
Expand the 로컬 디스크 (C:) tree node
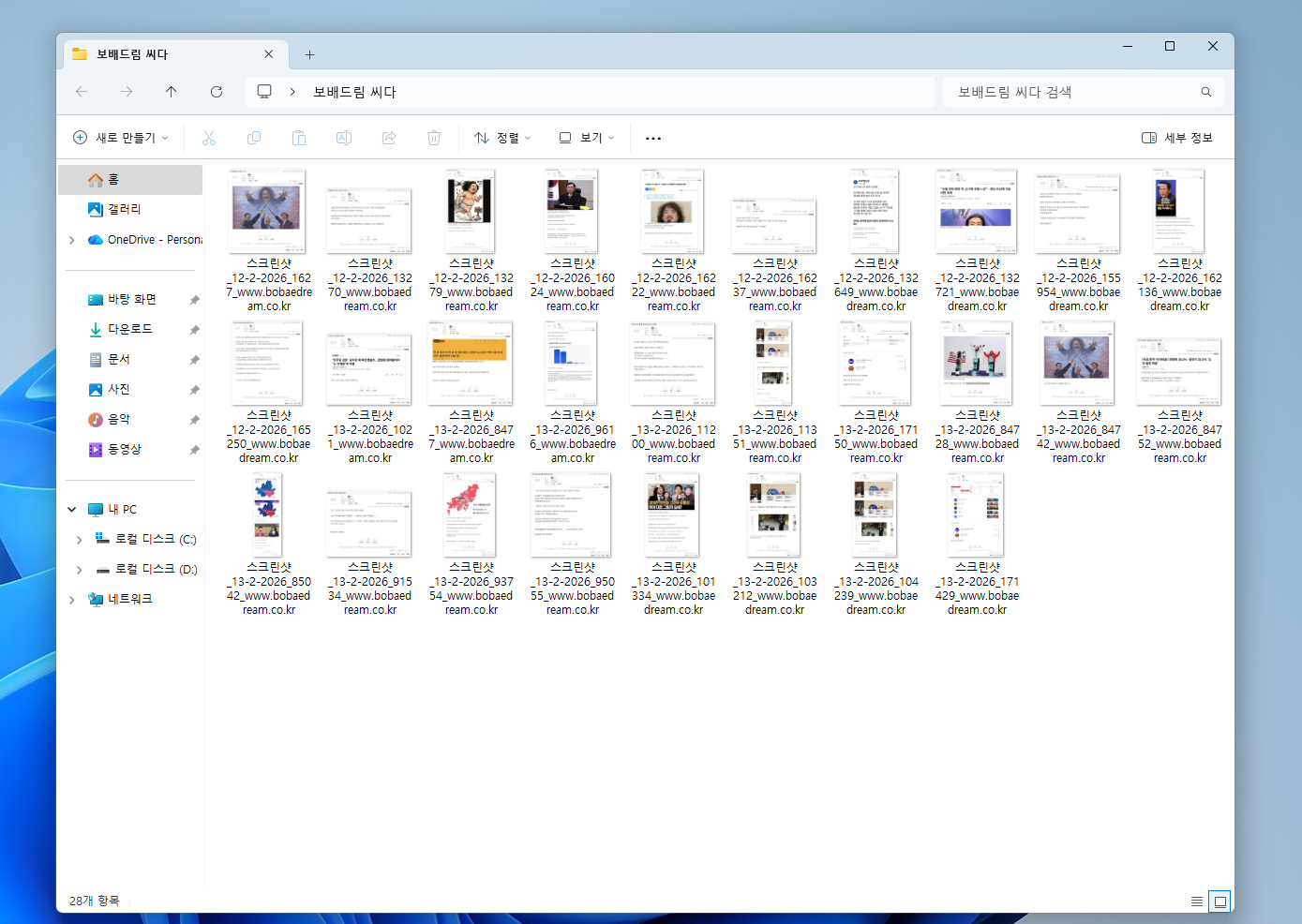pyautogui.click(x=79, y=540)
